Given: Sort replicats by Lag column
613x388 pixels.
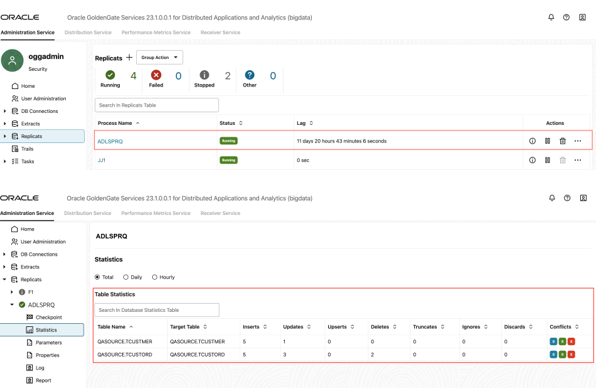Looking at the screenshot, I should pyautogui.click(x=311, y=123).
